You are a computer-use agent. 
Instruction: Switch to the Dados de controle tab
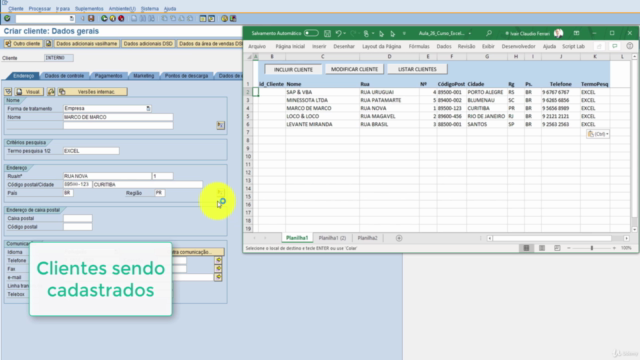click(64, 76)
